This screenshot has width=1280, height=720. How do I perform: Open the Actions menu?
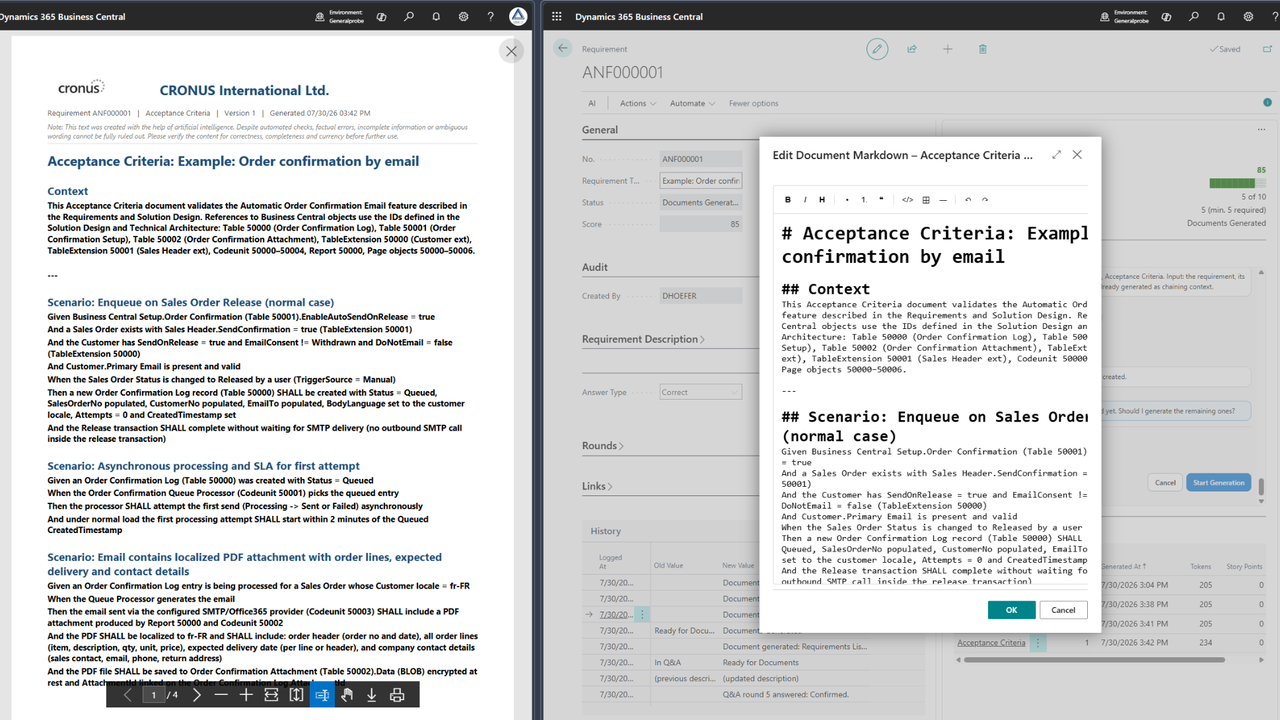[x=638, y=103]
